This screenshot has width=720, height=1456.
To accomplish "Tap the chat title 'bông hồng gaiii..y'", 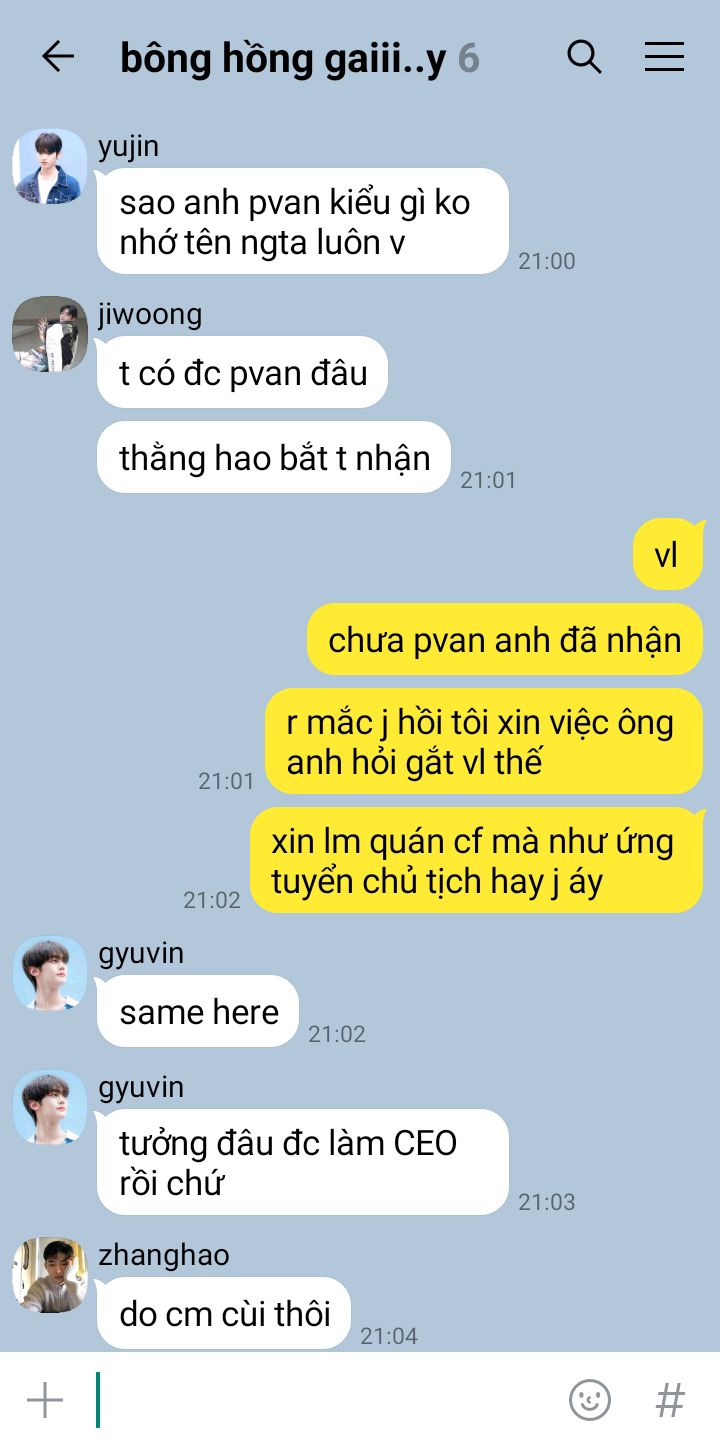I will pyautogui.click(x=283, y=59).
